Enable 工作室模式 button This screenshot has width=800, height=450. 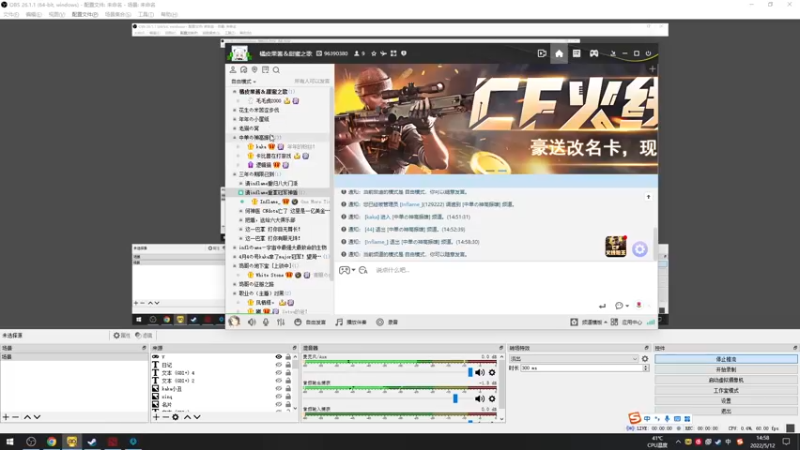[x=726, y=390]
